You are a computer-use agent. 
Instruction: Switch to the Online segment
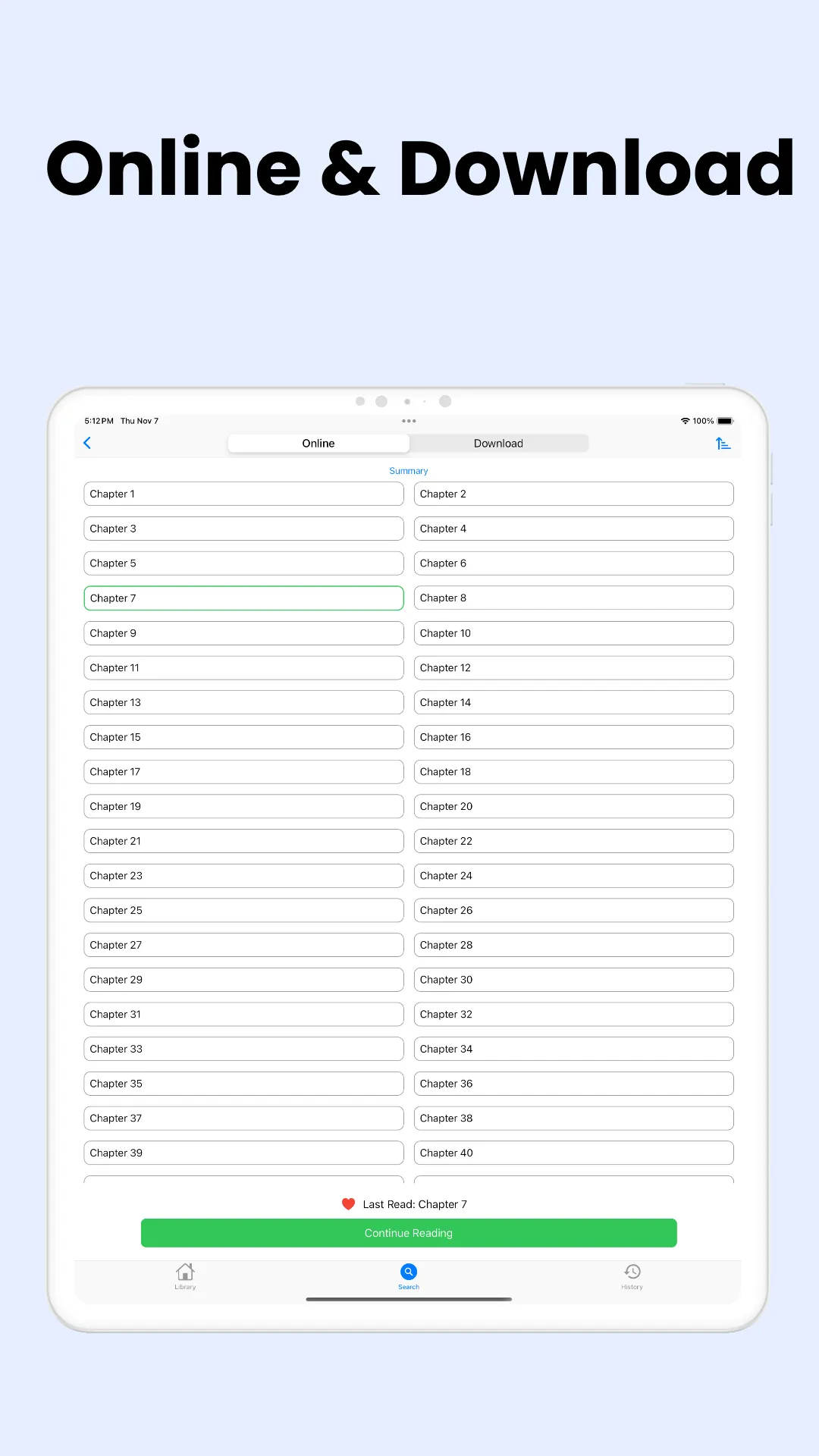(x=318, y=444)
